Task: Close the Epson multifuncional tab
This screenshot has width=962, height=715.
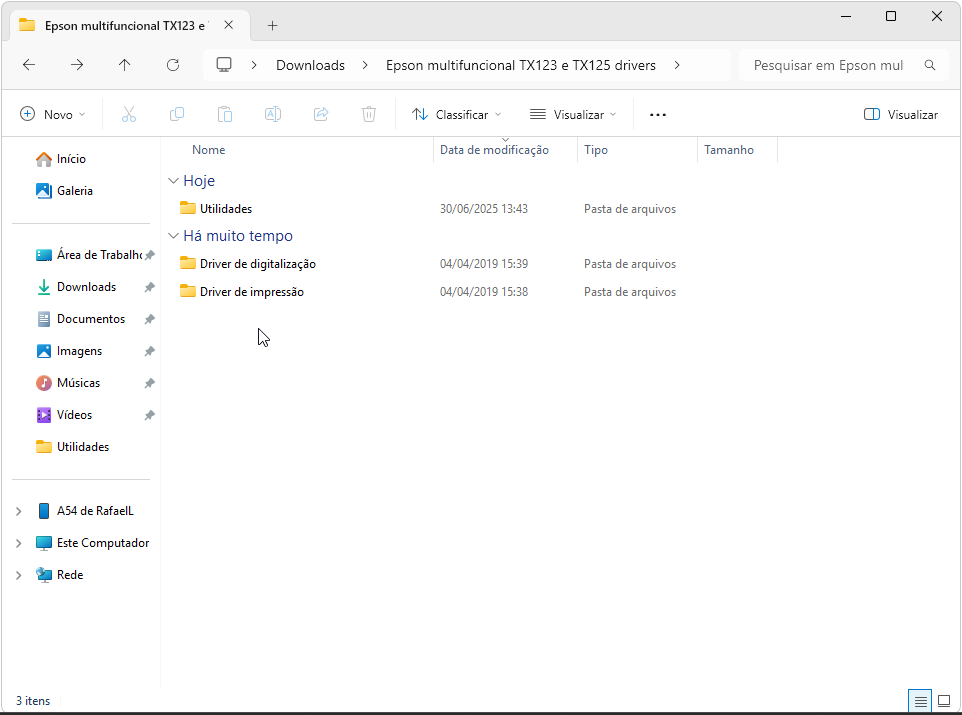Action: click(228, 25)
